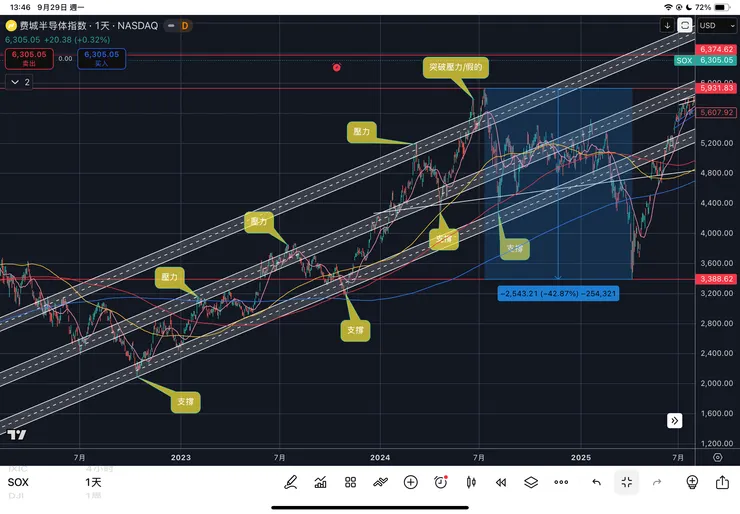This screenshot has width=740, height=514.
Task: Tap the yellow symbol logo beside 费城半导体指数
Action: click(11, 25)
